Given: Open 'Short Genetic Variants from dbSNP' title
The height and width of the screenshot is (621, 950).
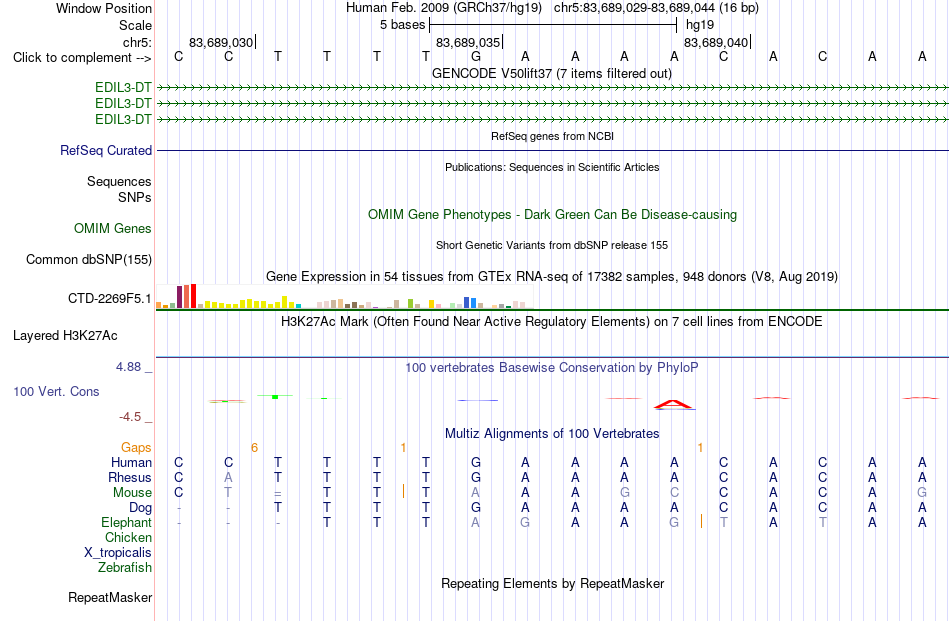Looking at the screenshot, I should click(x=552, y=245).
